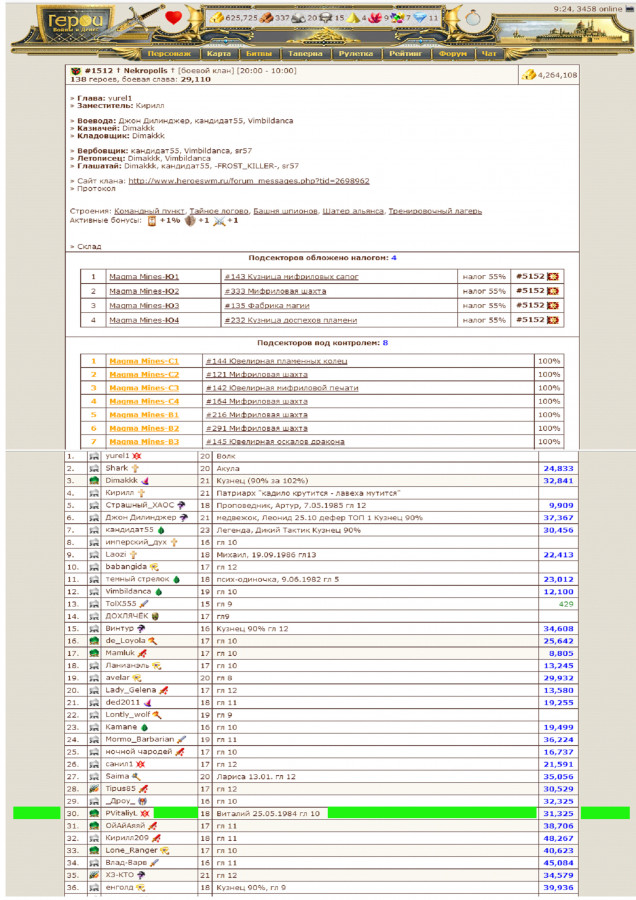Click the status icon in ХЗ-КТО row
The image size is (636, 900).
(94, 875)
